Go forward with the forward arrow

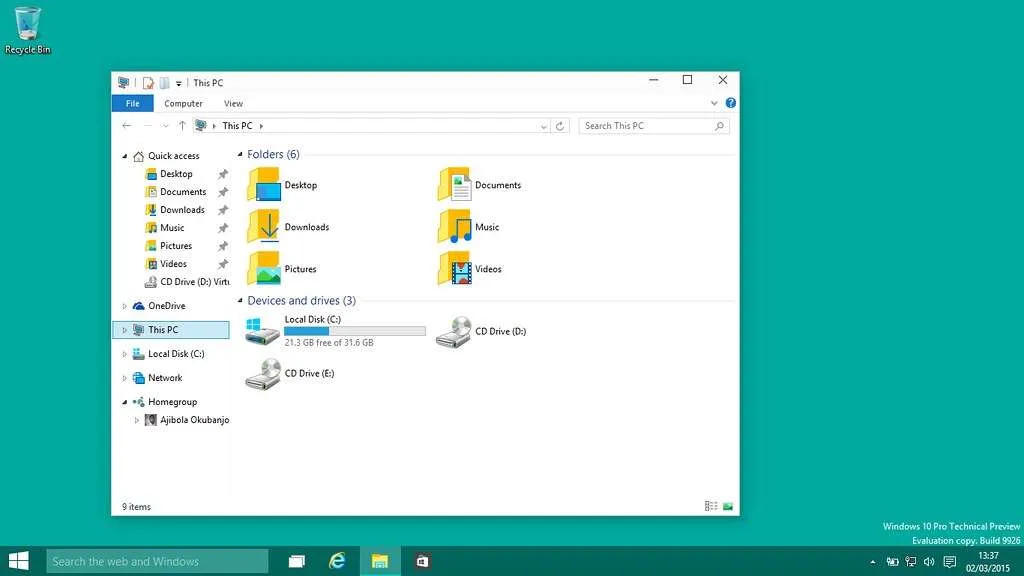point(148,125)
